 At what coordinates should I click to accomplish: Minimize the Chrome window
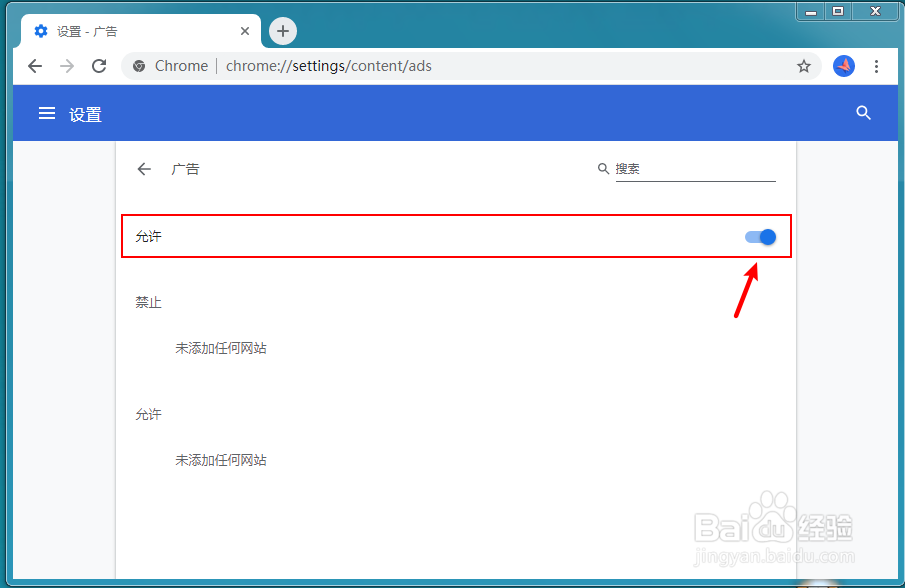coord(811,12)
